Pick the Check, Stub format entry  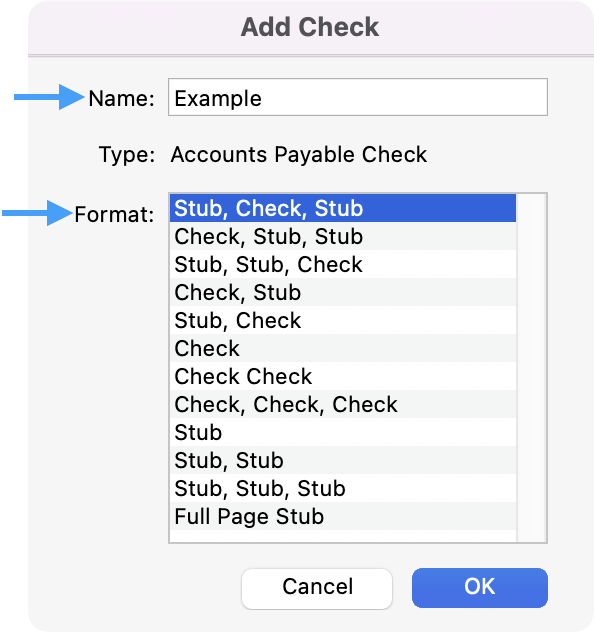coord(343,292)
